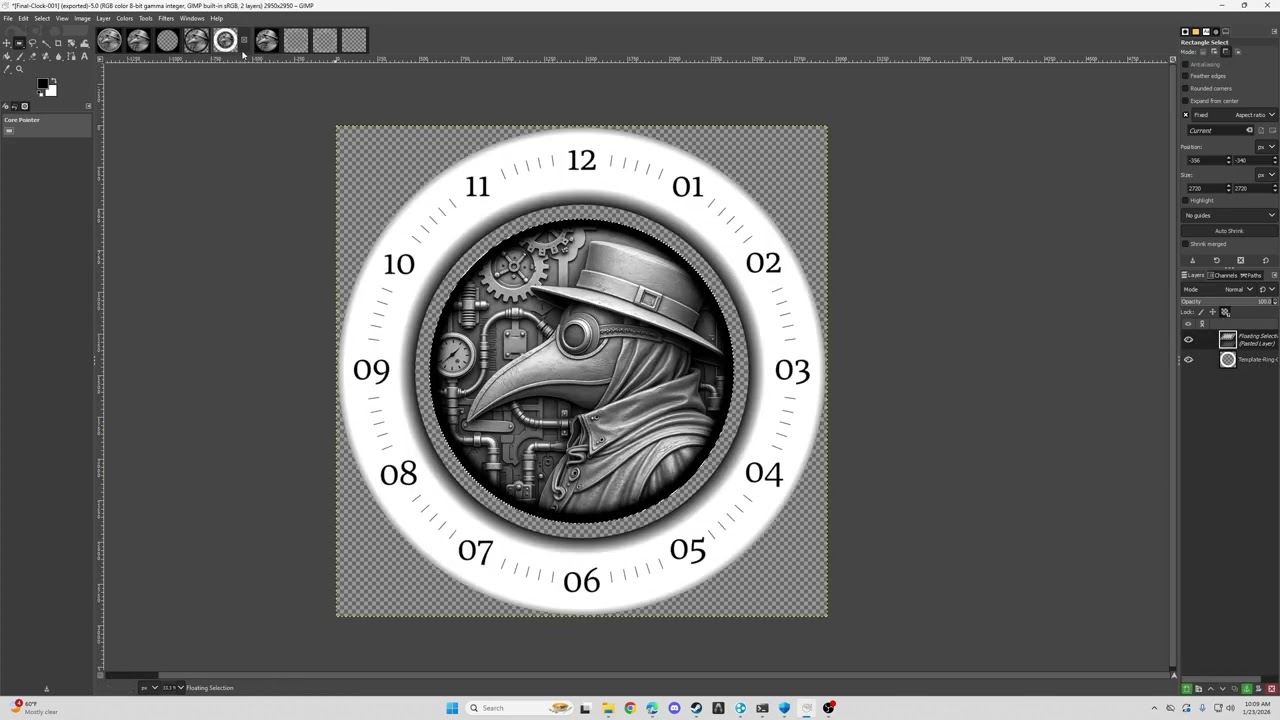1280x720 pixels.
Task: Open the Windows Start menu
Action: click(452, 708)
